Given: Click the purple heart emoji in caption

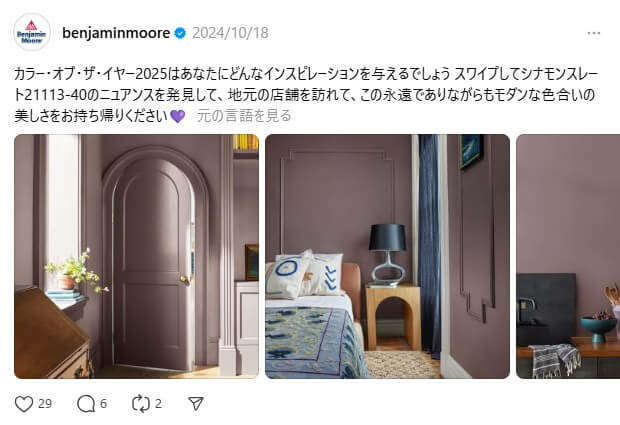Looking at the screenshot, I should pyautogui.click(x=177, y=116).
